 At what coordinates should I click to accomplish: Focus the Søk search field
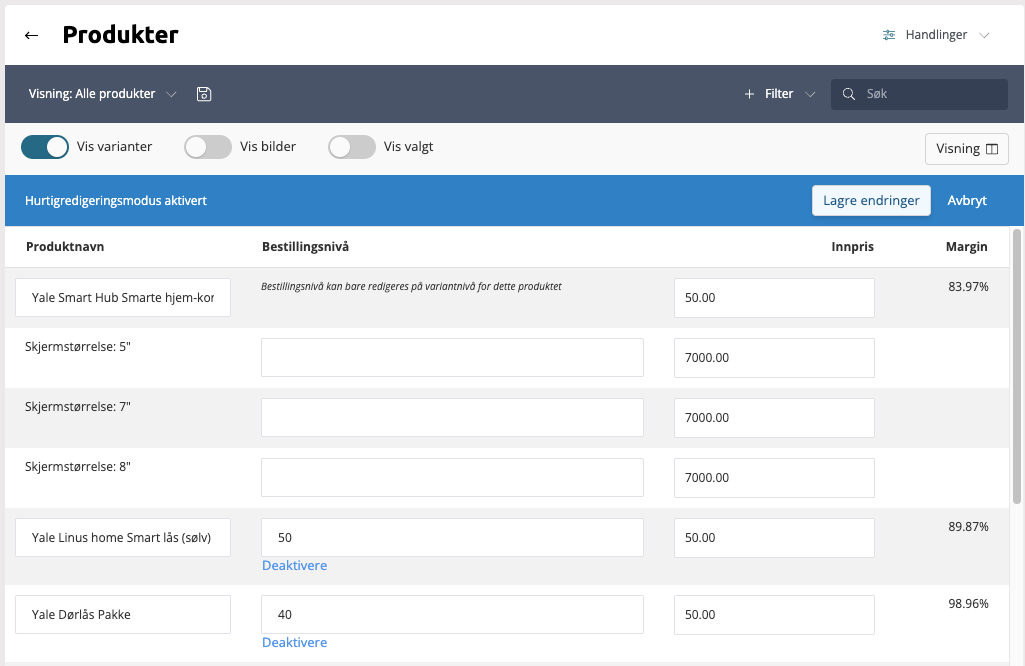click(x=919, y=94)
